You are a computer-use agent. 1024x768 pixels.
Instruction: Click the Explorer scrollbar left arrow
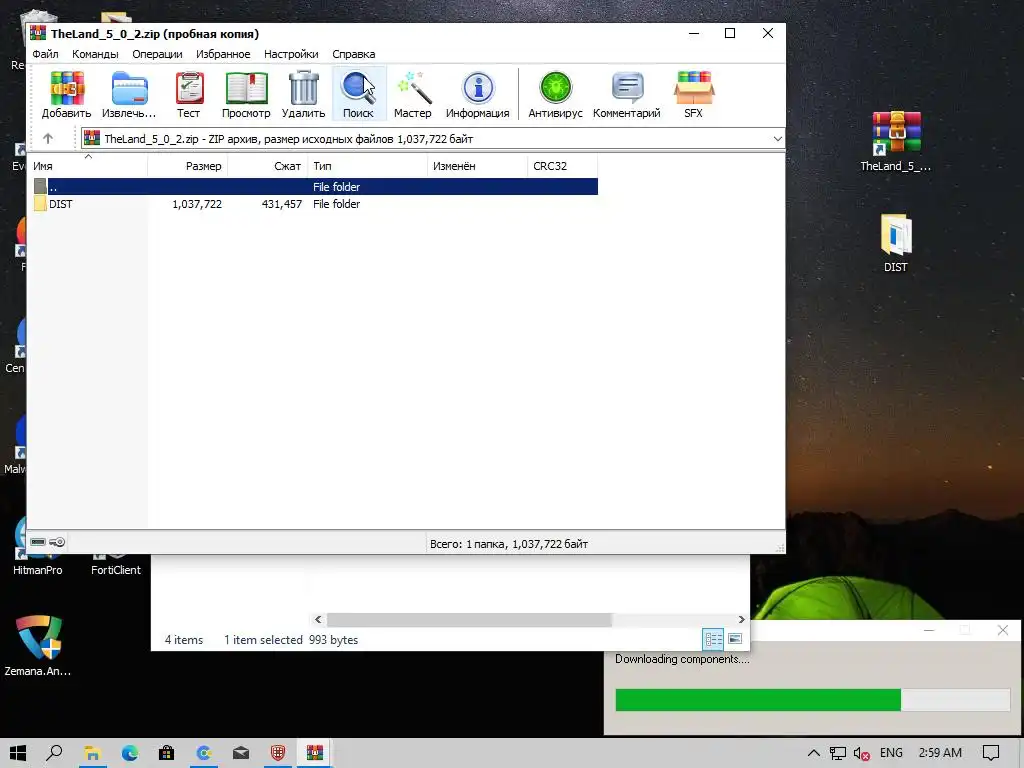(318, 620)
